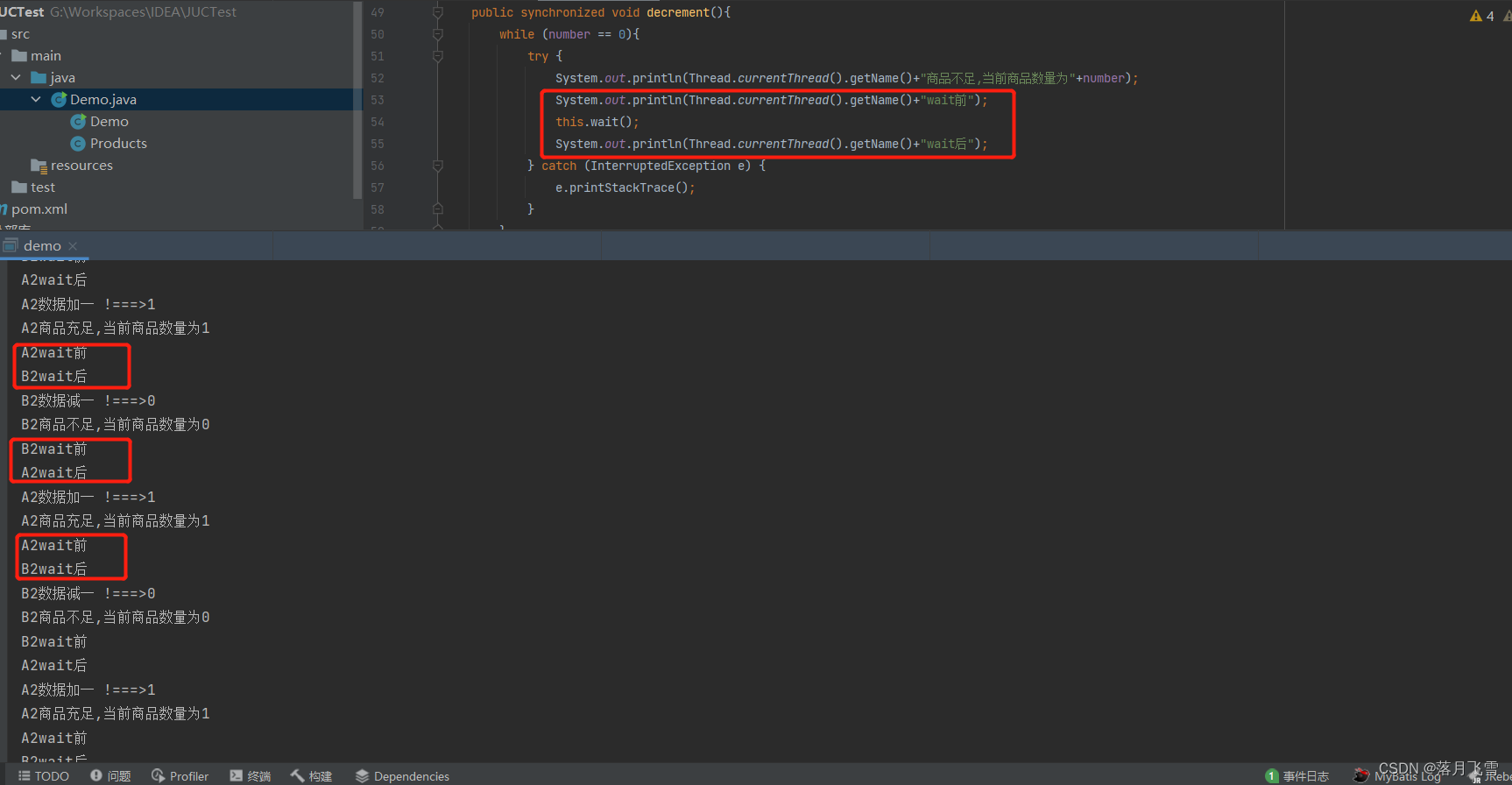Fold the while loop at line 50
This screenshot has height=785, width=1512.
[x=438, y=34]
